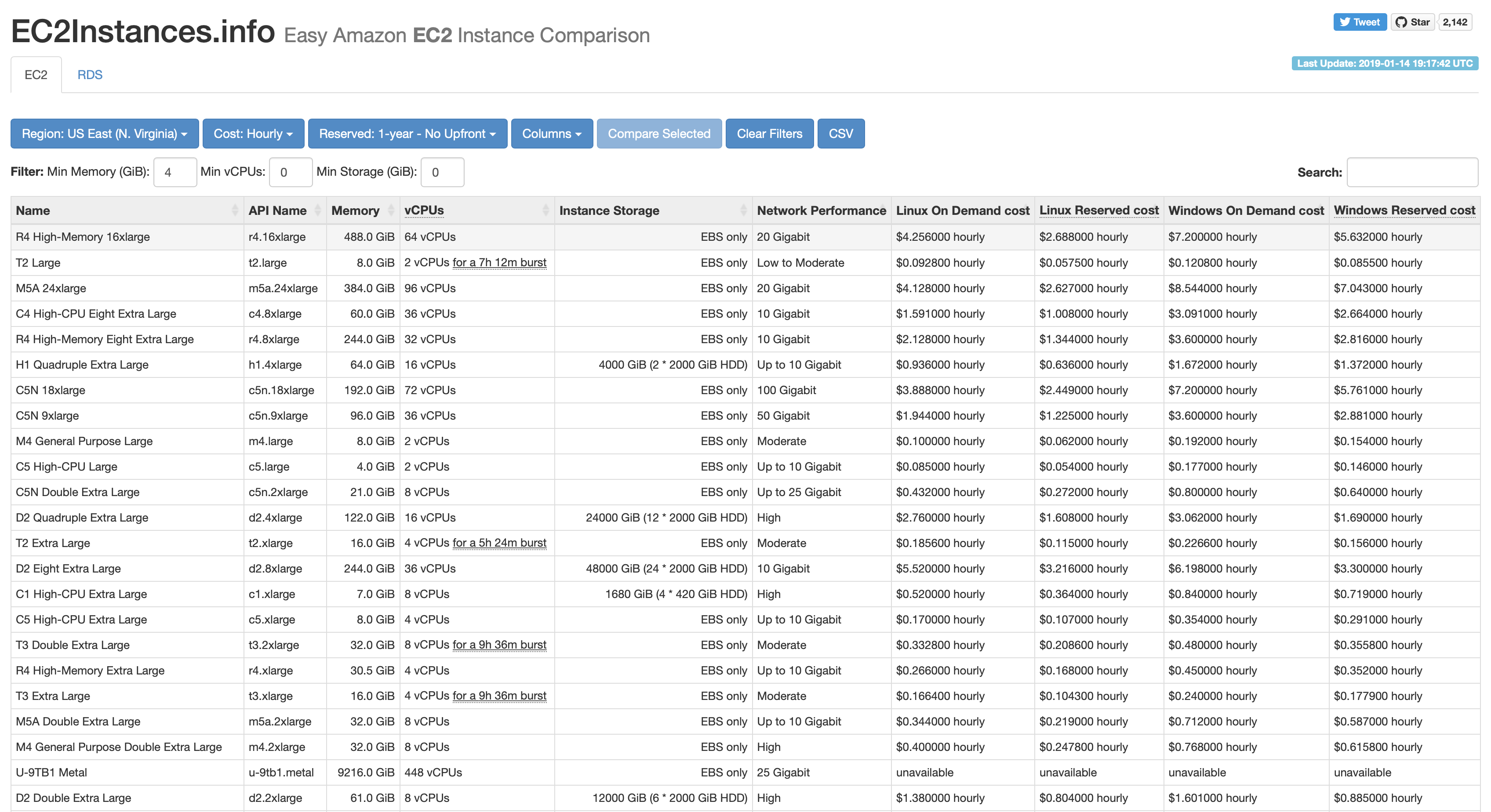Open the Cost: Hourly dropdown
1491x812 pixels.
tap(254, 134)
